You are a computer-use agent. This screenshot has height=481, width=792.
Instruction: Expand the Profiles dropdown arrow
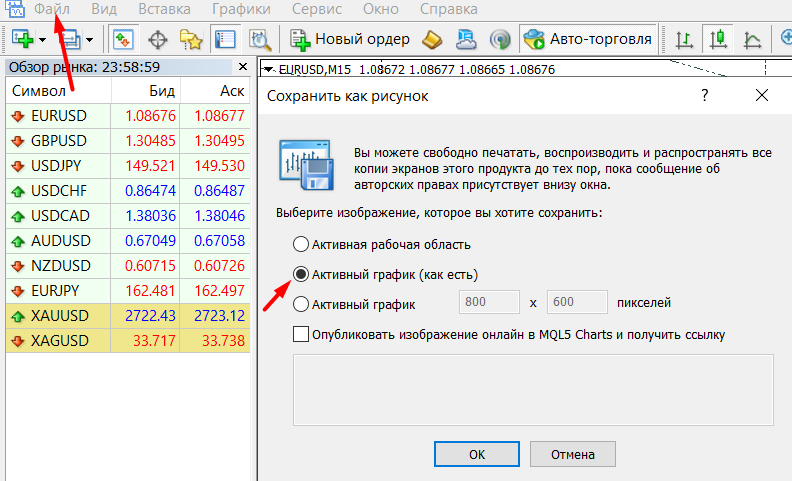pyautogui.click(x=89, y=39)
